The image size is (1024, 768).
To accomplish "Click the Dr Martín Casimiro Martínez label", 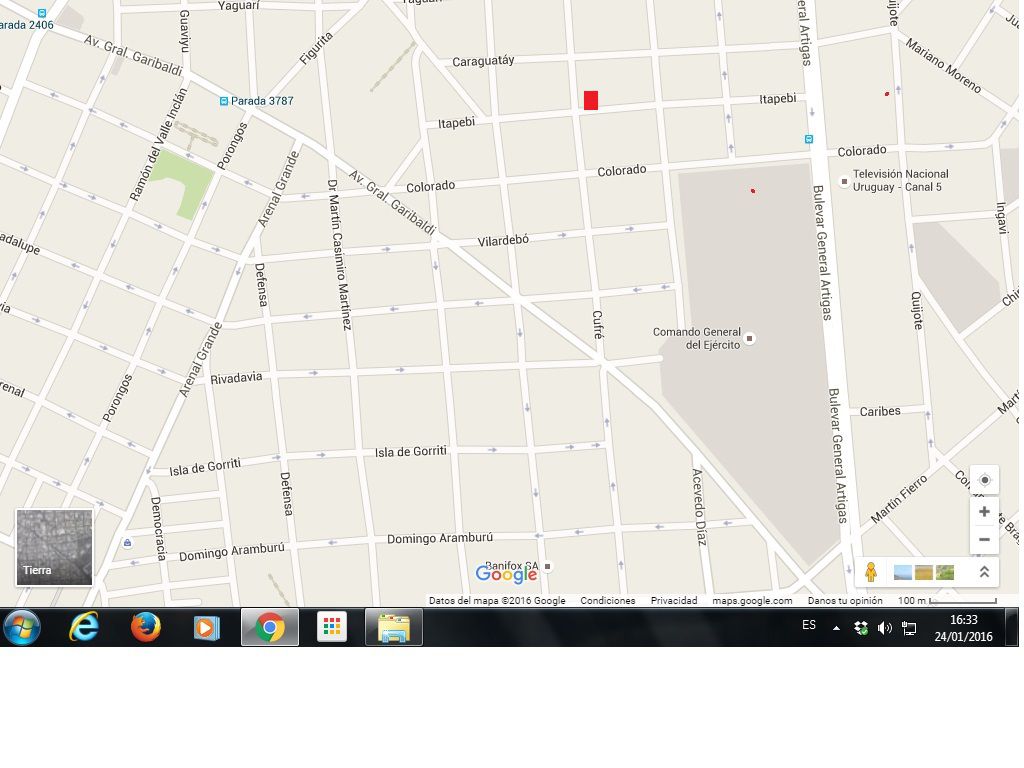I will (340, 255).
